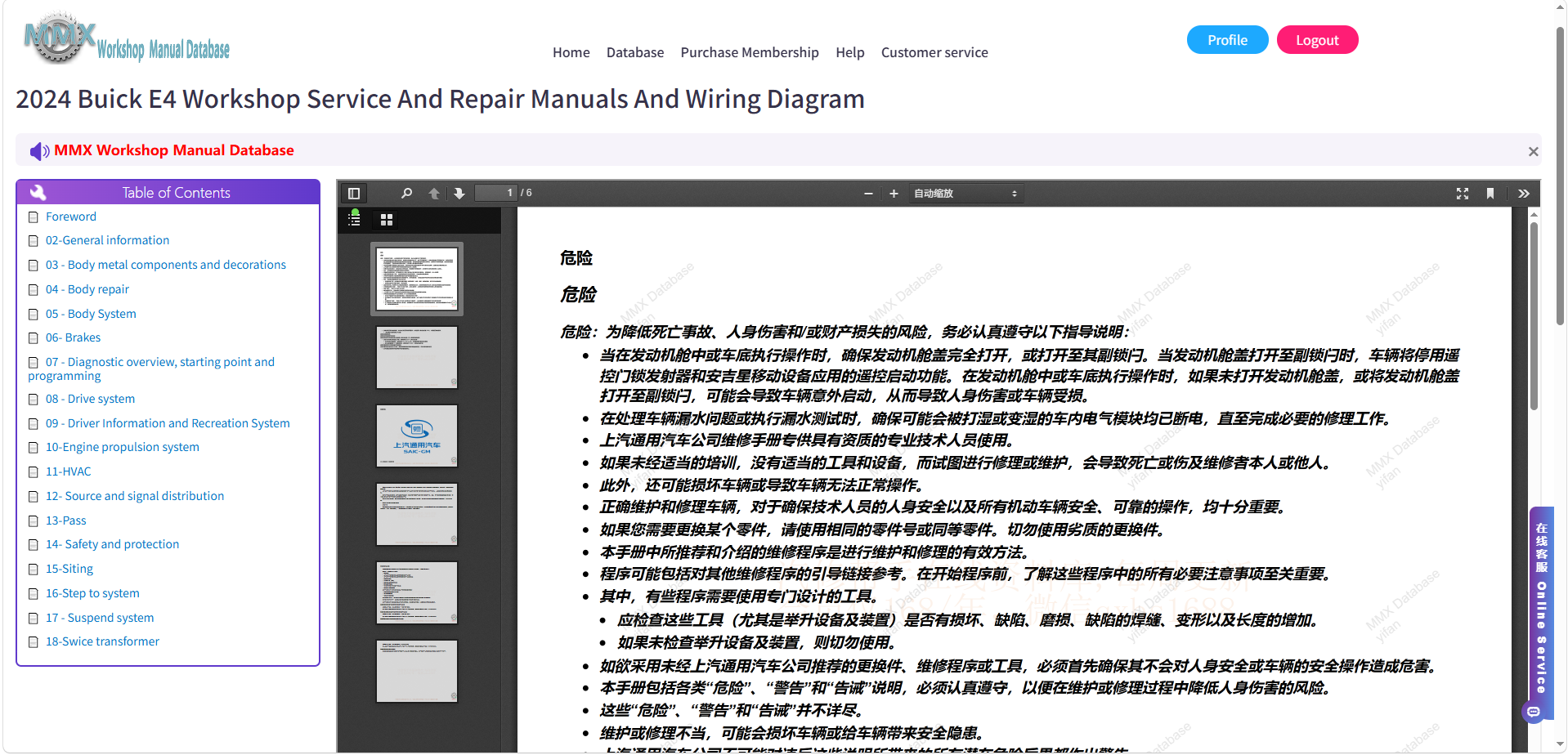The width and height of the screenshot is (1568, 755).
Task: Open the Database menu item
Action: point(635,52)
